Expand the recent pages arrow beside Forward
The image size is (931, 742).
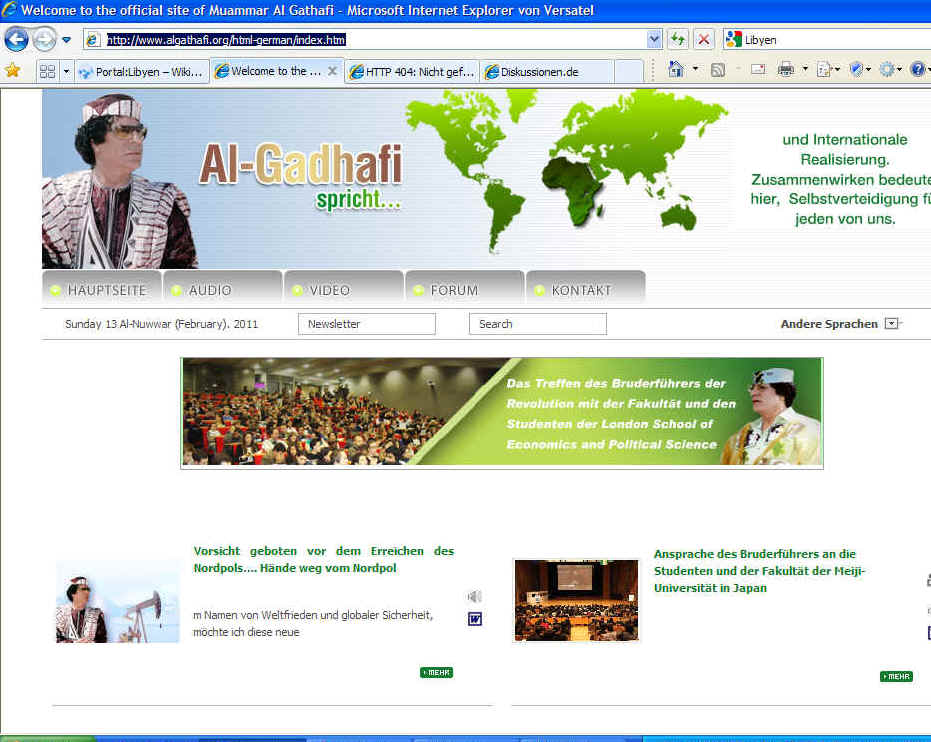click(x=66, y=40)
